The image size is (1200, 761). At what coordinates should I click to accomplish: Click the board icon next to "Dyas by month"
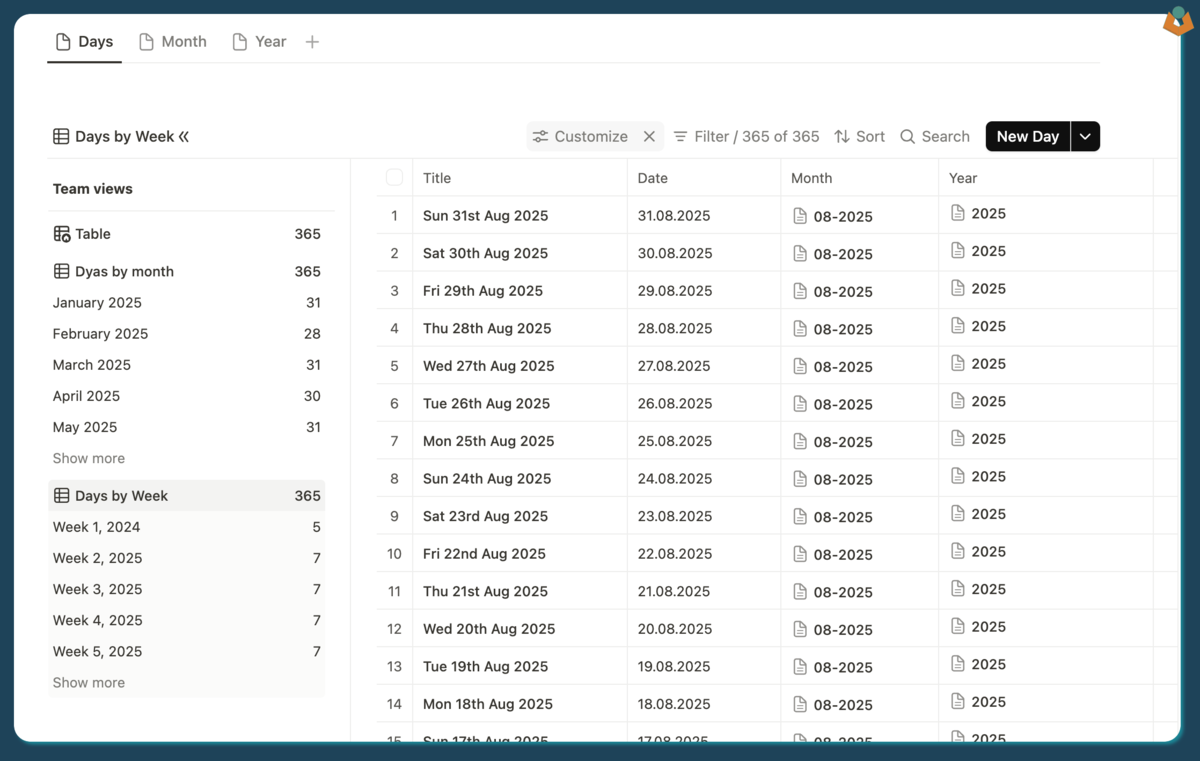pos(62,271)
